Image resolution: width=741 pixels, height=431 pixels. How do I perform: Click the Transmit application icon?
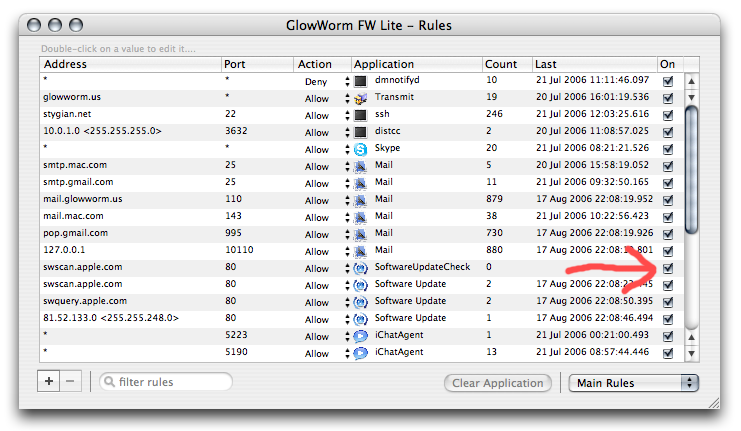point(360,98)
